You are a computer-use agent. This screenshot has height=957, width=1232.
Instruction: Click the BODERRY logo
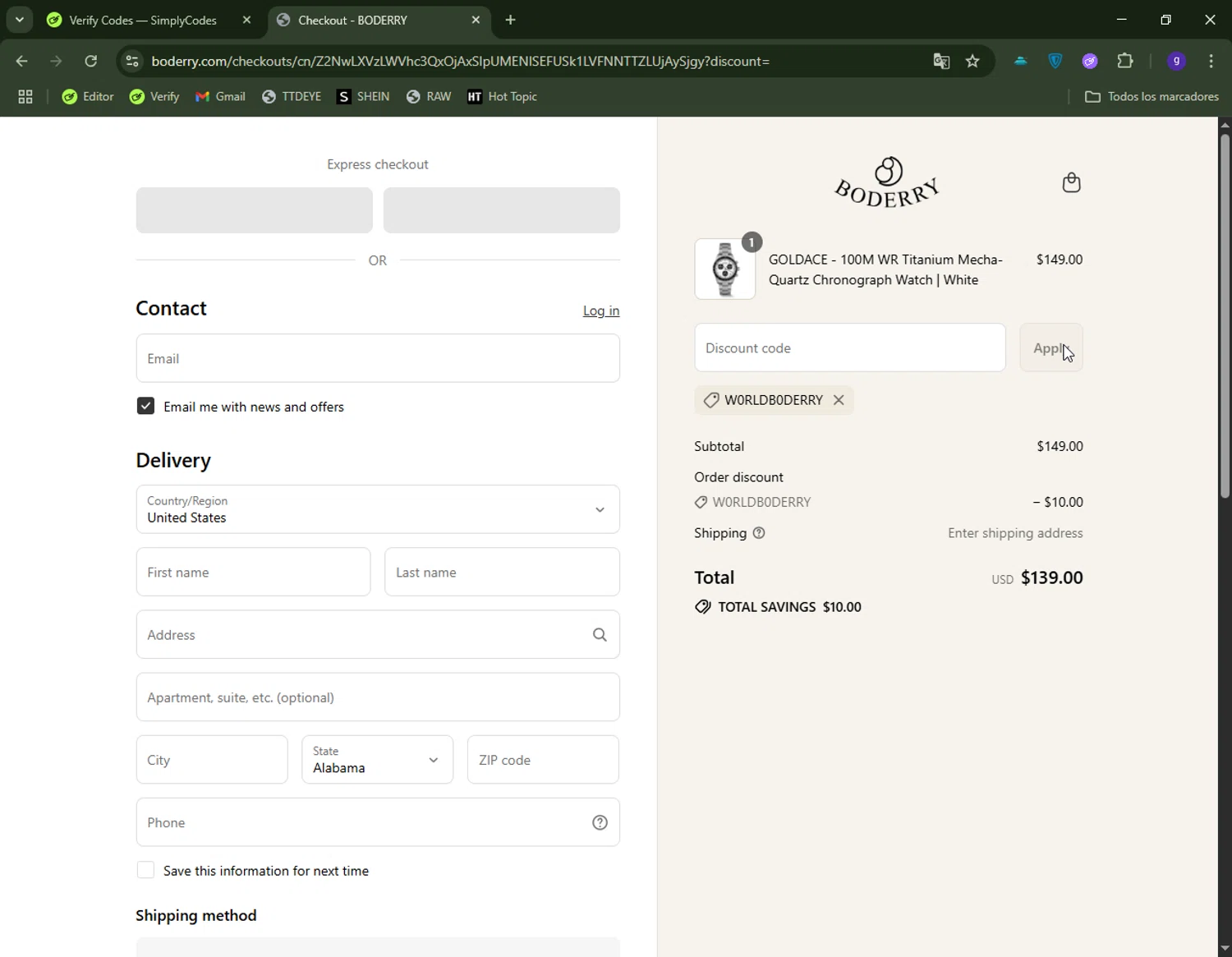click(x=887, y=182)
